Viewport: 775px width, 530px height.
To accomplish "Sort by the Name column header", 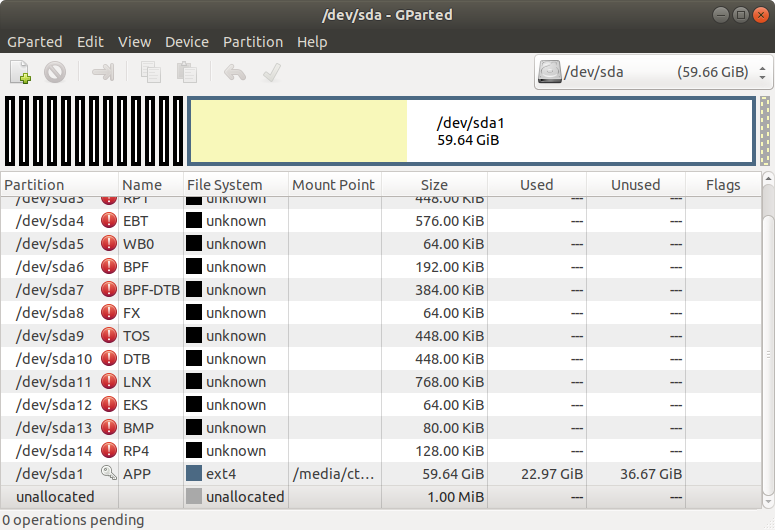I will pyautogui.click(x=151, y=185).
